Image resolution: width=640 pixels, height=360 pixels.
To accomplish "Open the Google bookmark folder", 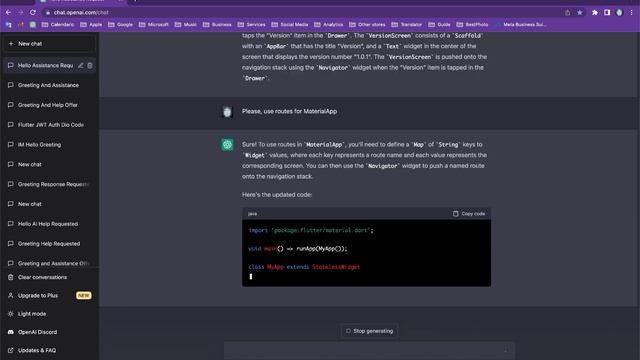I will point(120,24).
